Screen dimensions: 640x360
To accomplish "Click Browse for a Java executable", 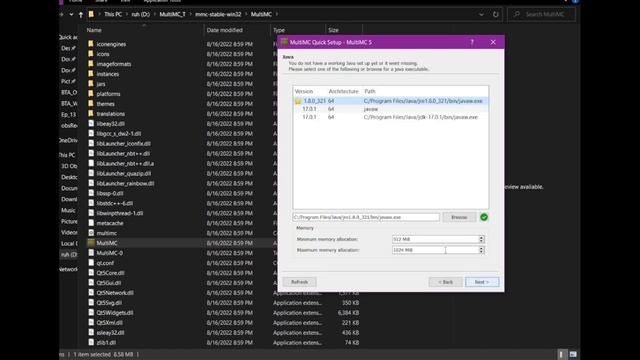I will 459,217.
